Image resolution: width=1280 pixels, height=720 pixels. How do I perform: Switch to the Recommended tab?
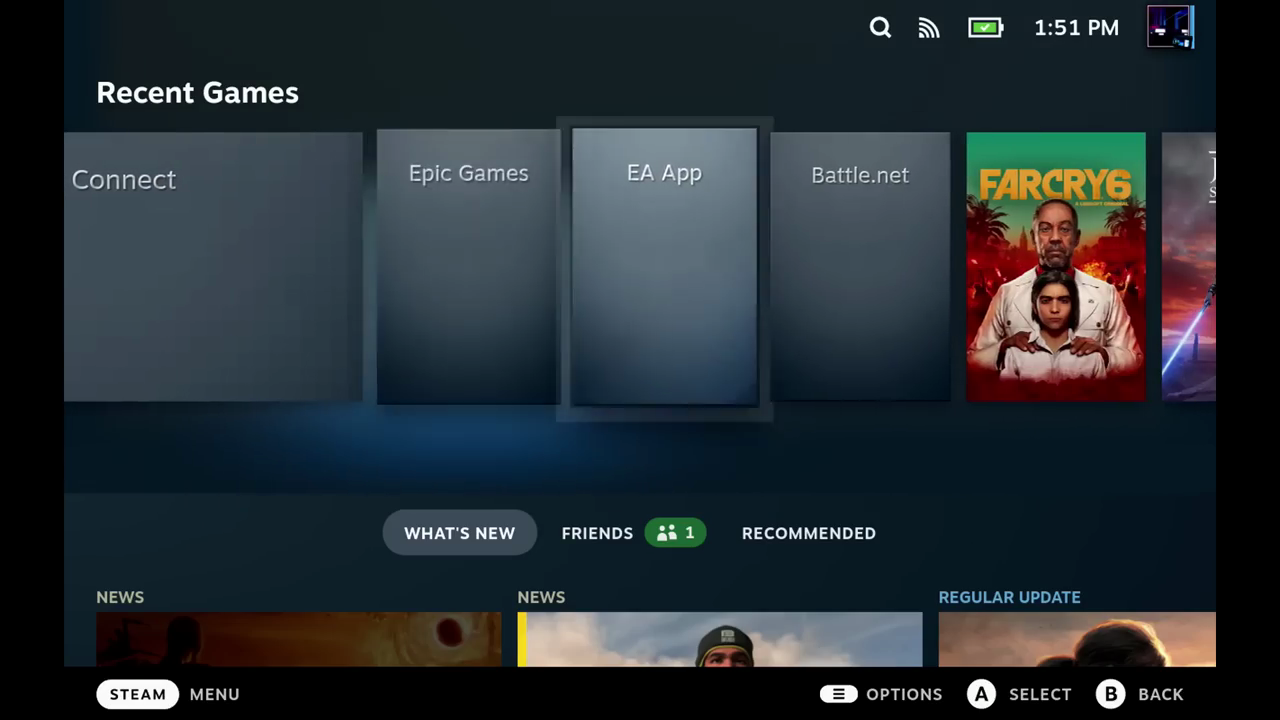click(x=809, y=533)
